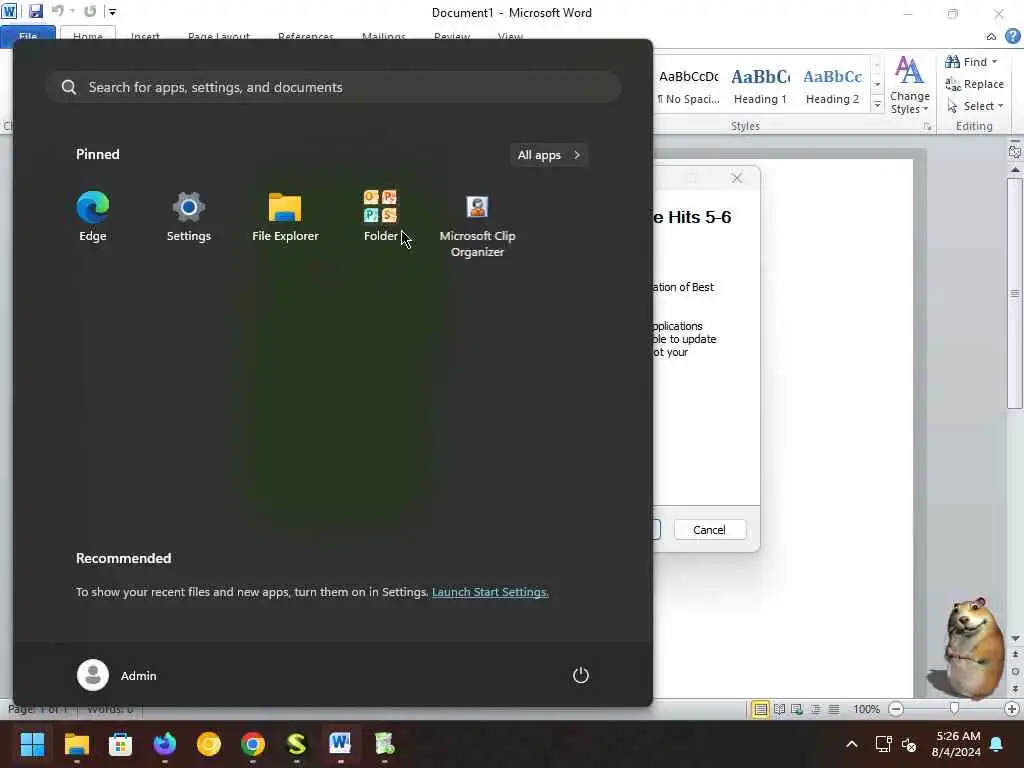Apply the No Spacing style
1024x768 pixels.
[x=688, y=86]
